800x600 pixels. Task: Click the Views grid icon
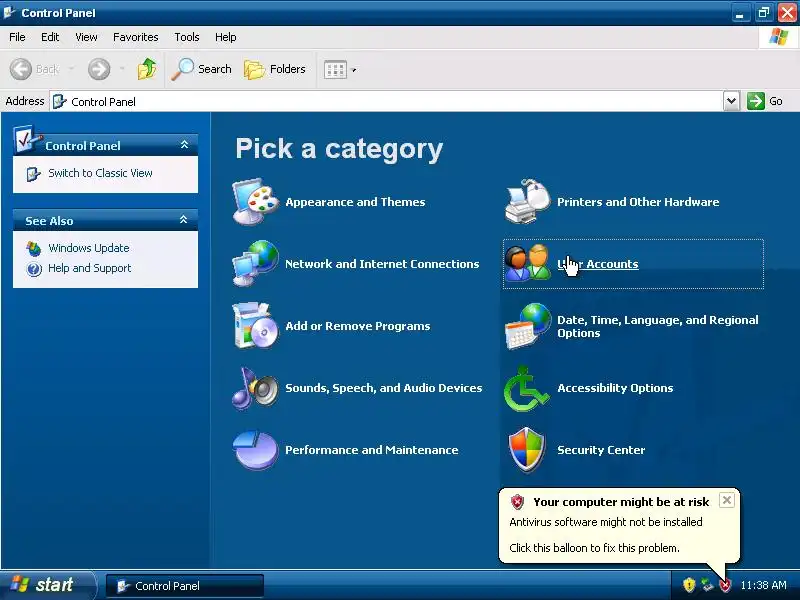(335, 69)
